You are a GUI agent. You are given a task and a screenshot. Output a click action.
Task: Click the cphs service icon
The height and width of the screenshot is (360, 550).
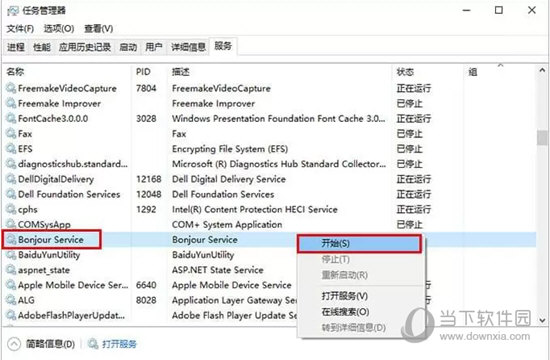11,209
